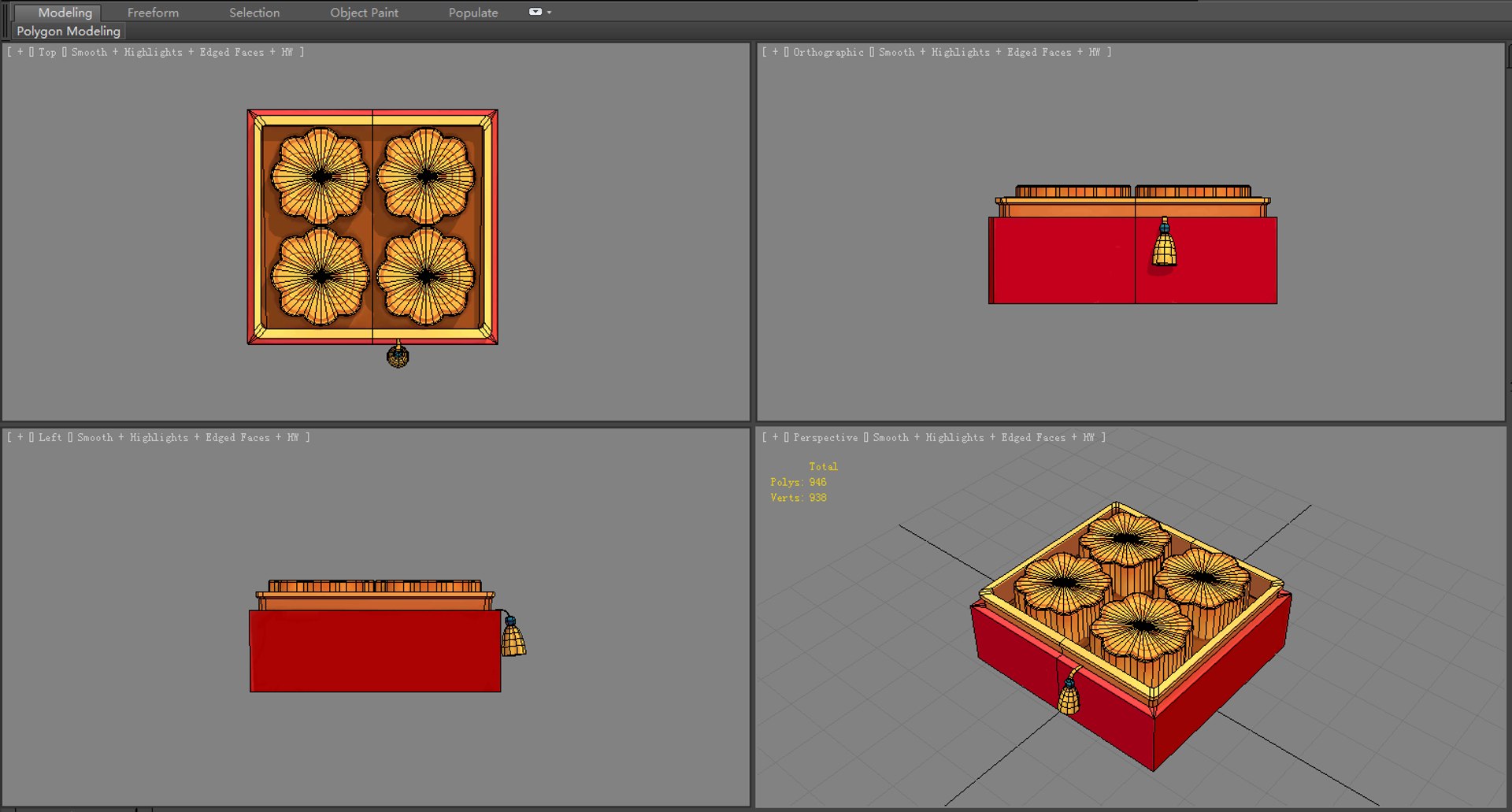Select the tassel knot in the Top viewport
The width and height of the screenshot is (1512, 812).
pos(398,357)
